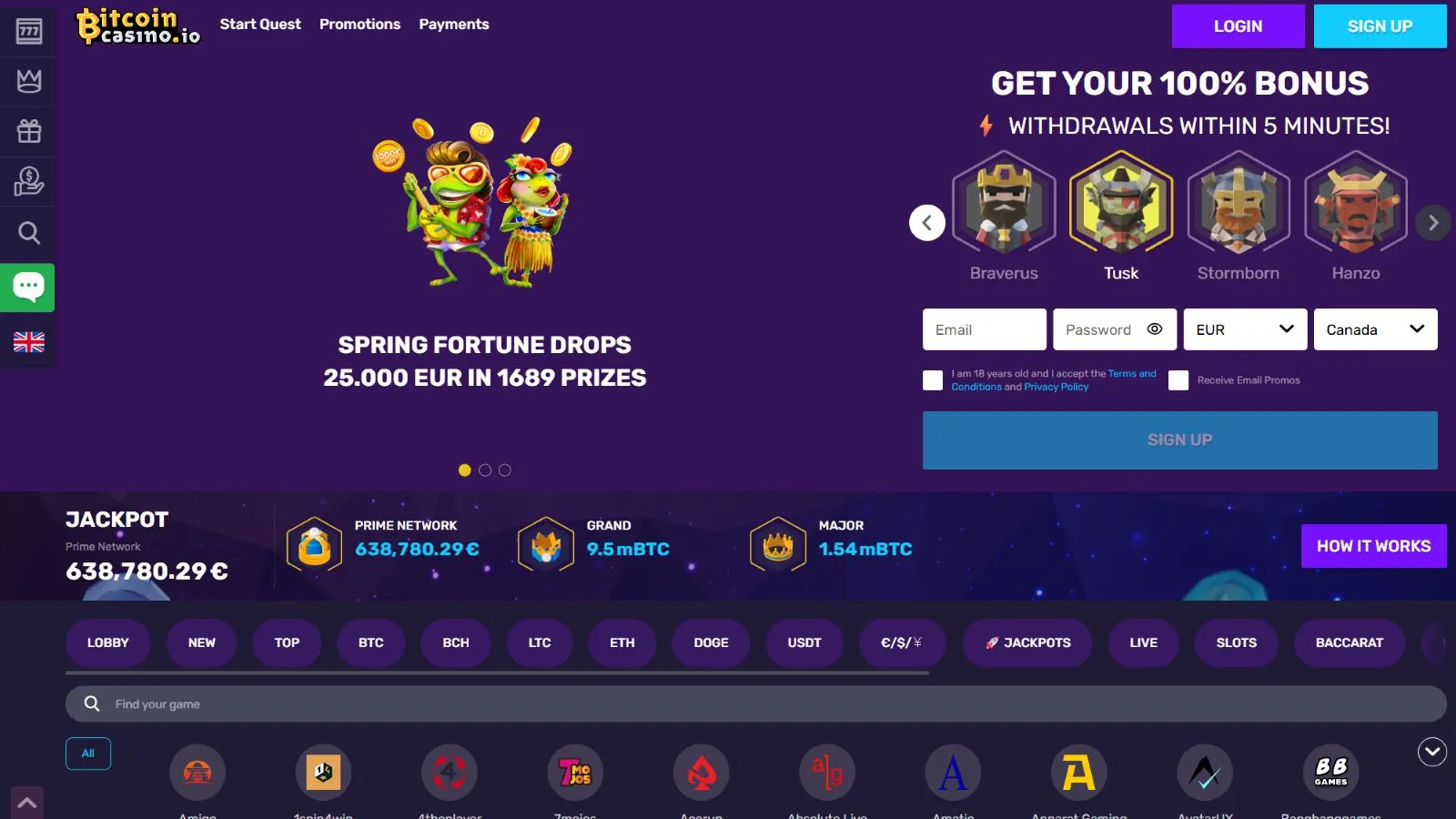
Task: Select the second banner carousel dot
Action: click(x=485, y=470)
